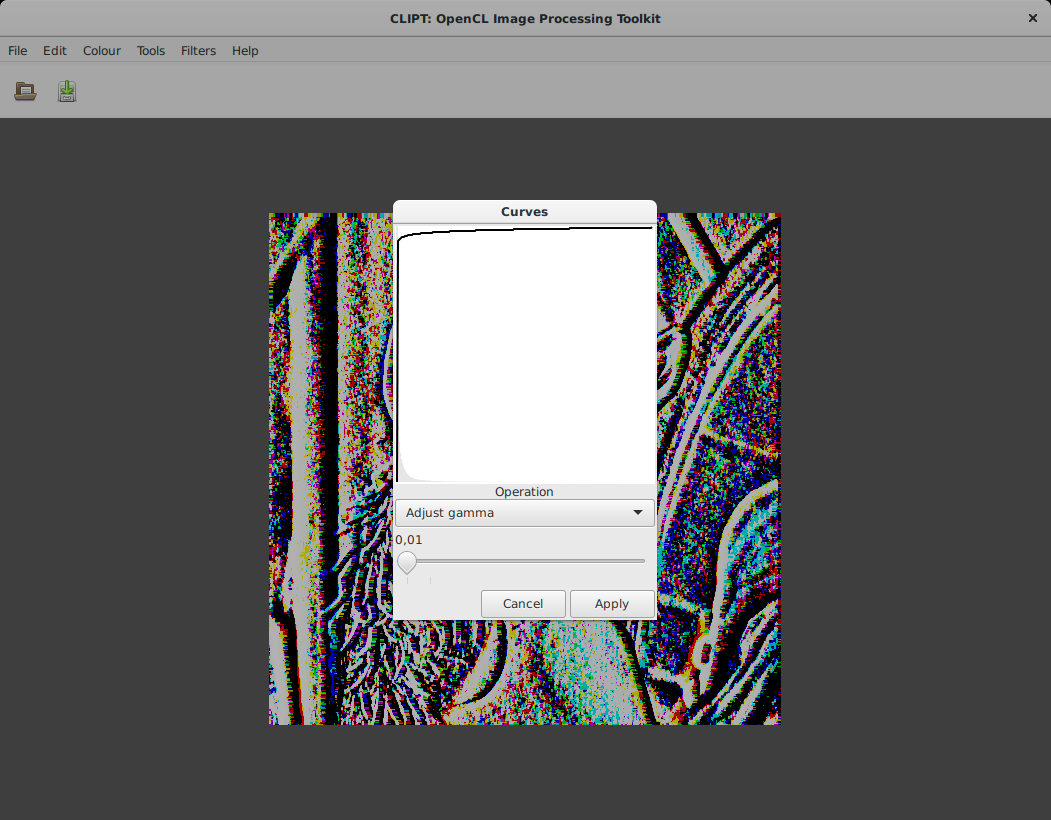
Task: Expand the Adjust gamma operation dropdown
Action: (524, 513)
